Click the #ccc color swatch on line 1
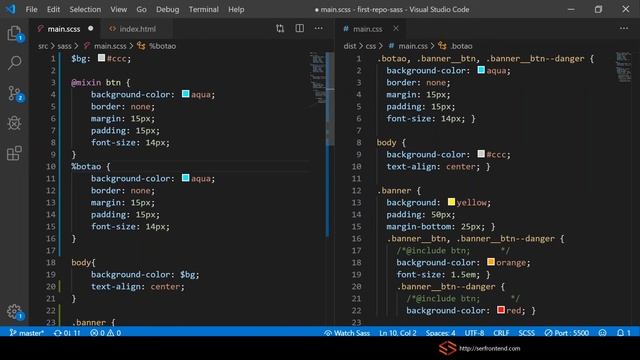Image resolution: width=640 pixels, height=360 pixels. coord(101,58)
